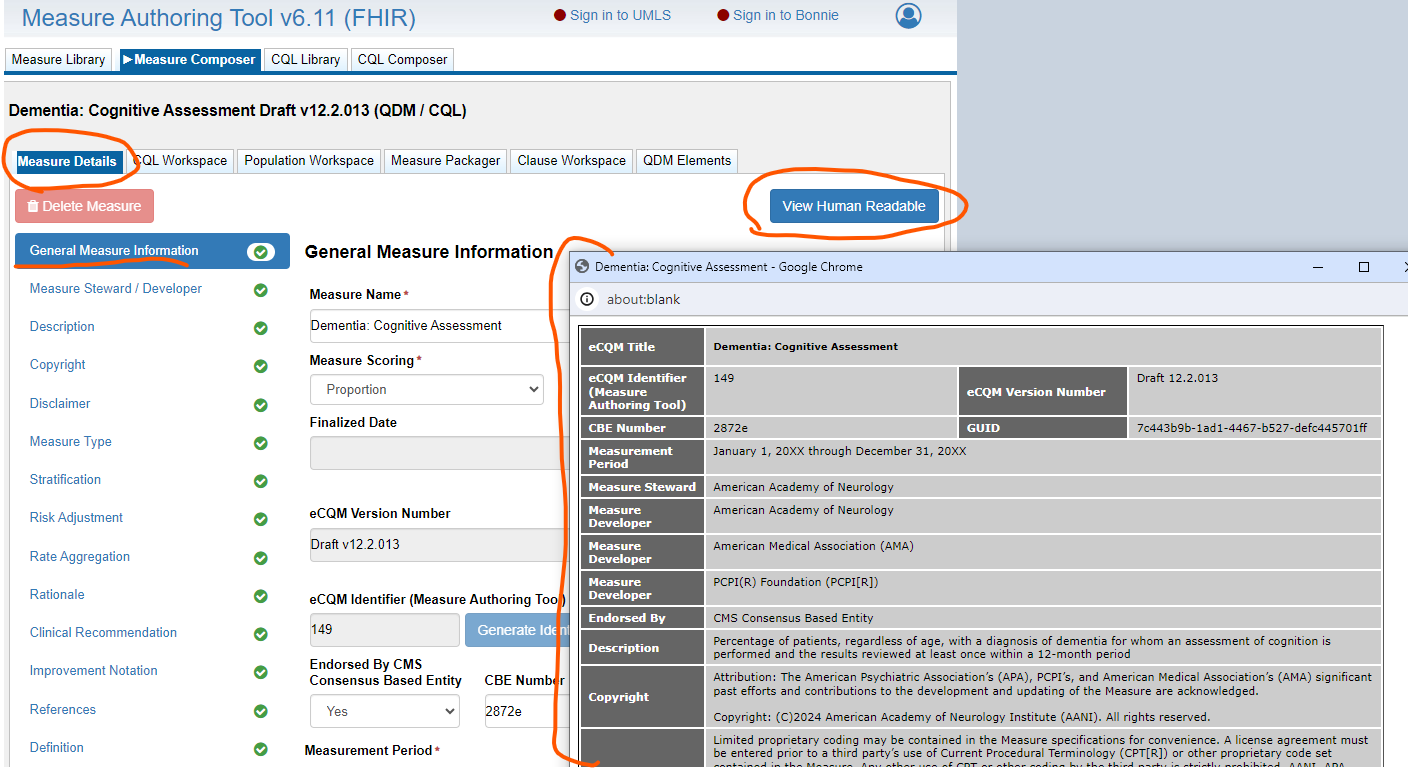Expand the Endorsed By CMS dropdown
1408x769 pixels.
384,712
